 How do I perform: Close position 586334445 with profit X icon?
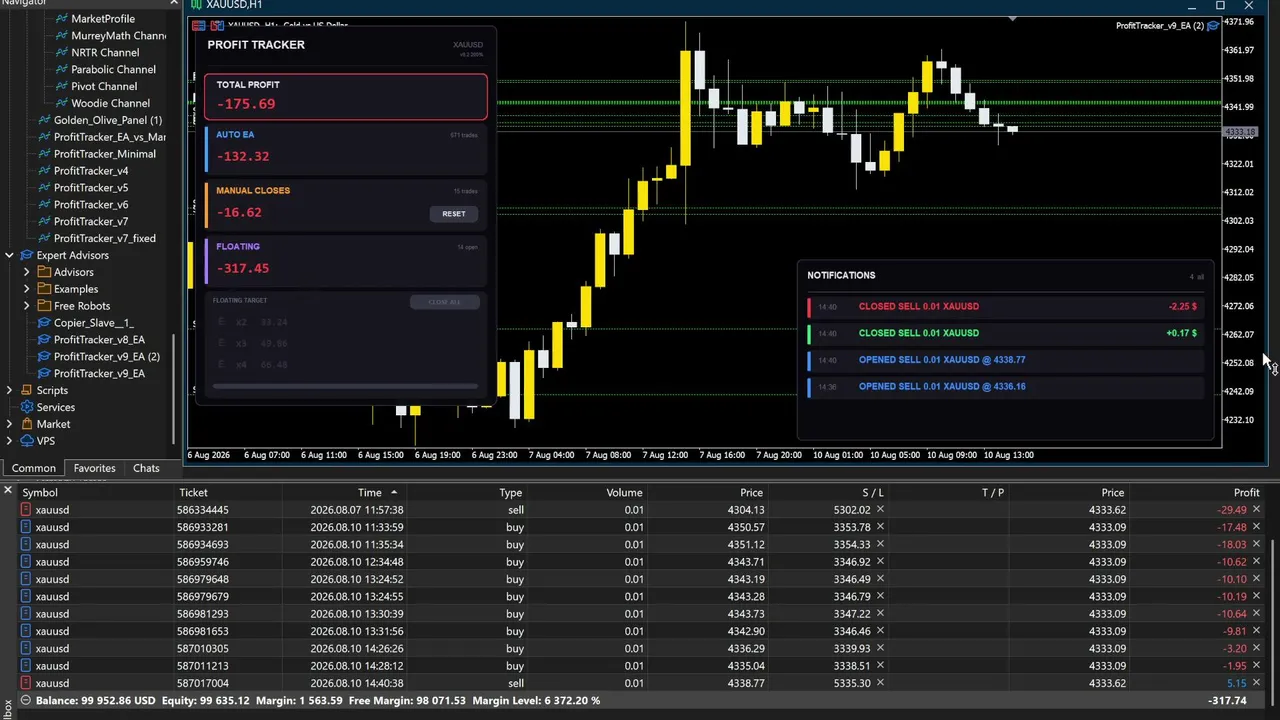coord(1256,510)
